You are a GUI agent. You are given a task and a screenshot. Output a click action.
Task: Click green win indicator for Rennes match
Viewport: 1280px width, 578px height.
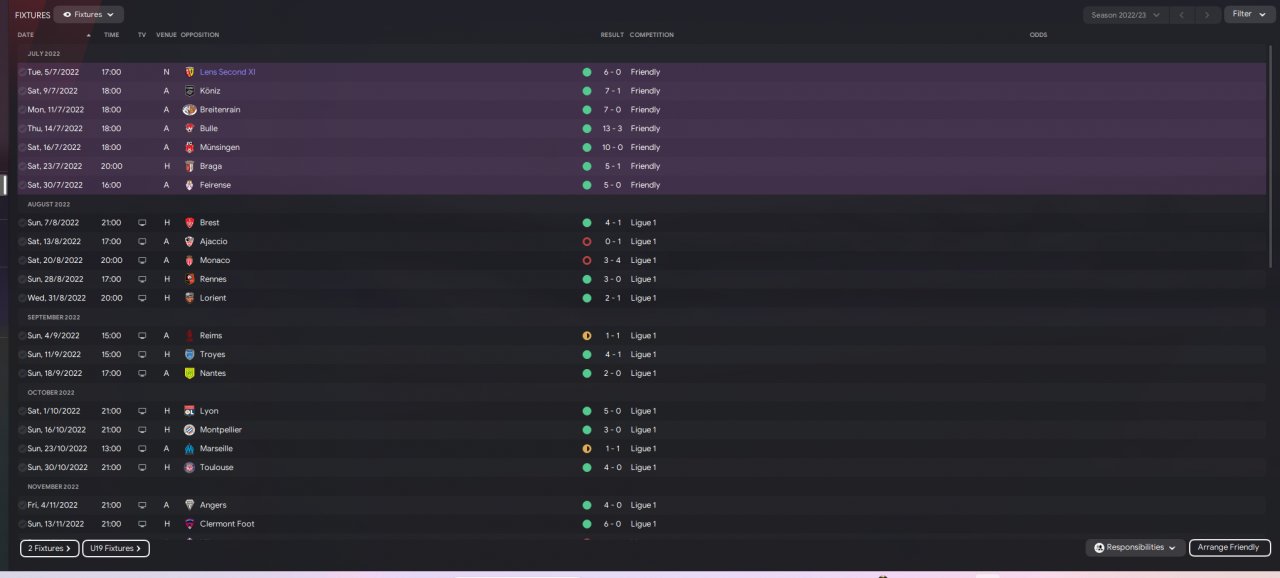(587, 279)
